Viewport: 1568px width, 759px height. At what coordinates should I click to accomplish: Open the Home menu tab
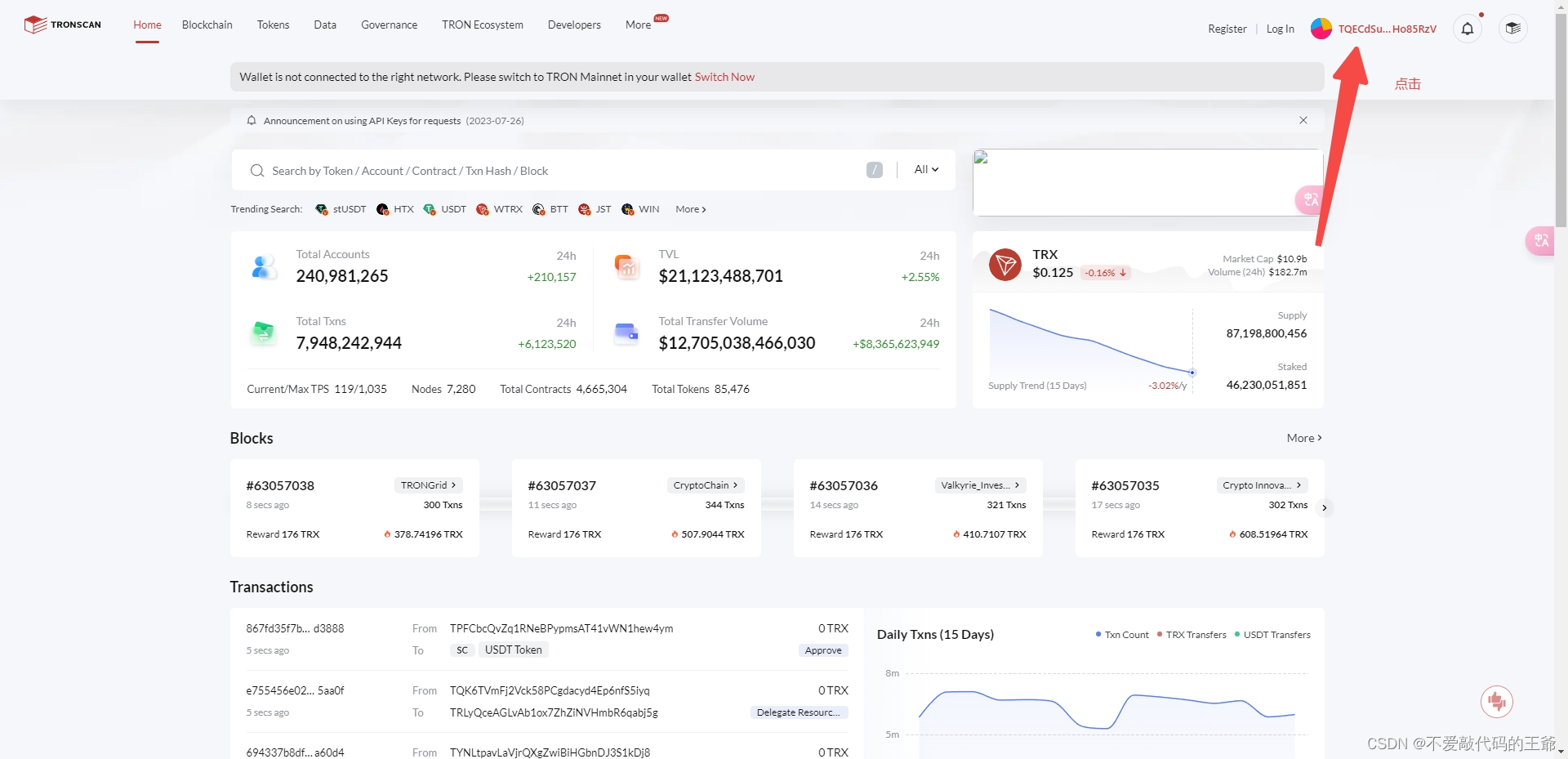(x=147, y=25)
